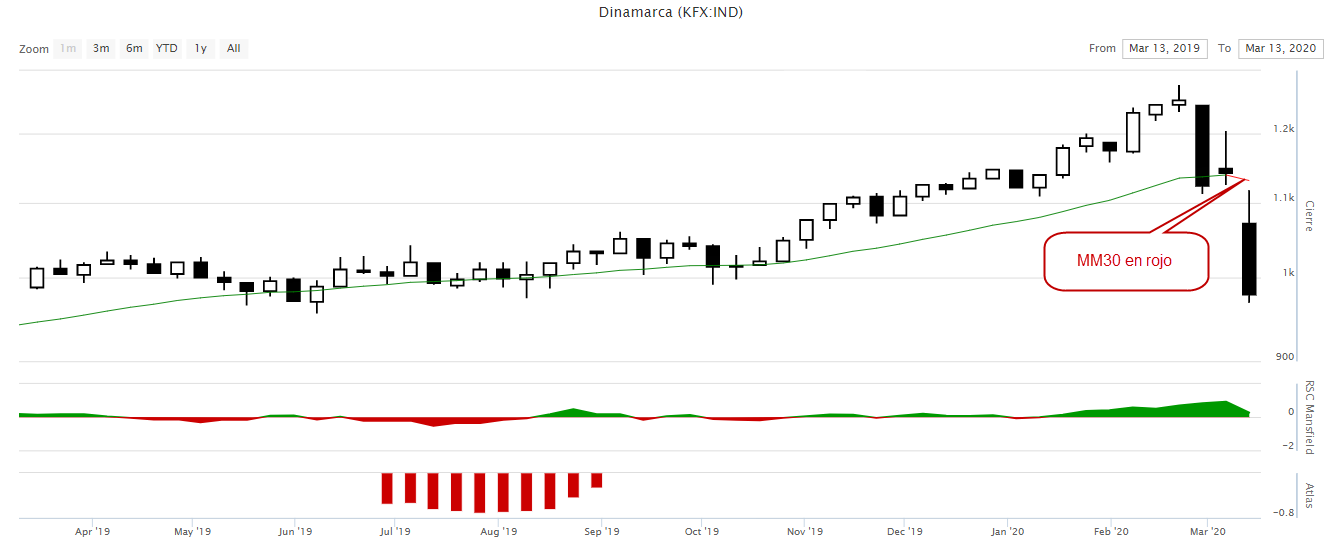The height and width of the screenshot is (555, 1333).
Task: Click the Jun '19 date label
Action: click(295, 532)
